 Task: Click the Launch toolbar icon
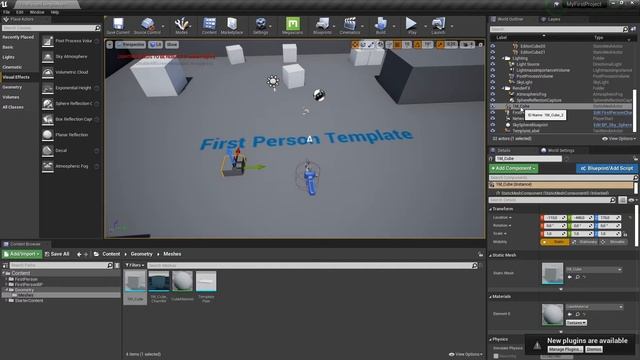(438, 24)
